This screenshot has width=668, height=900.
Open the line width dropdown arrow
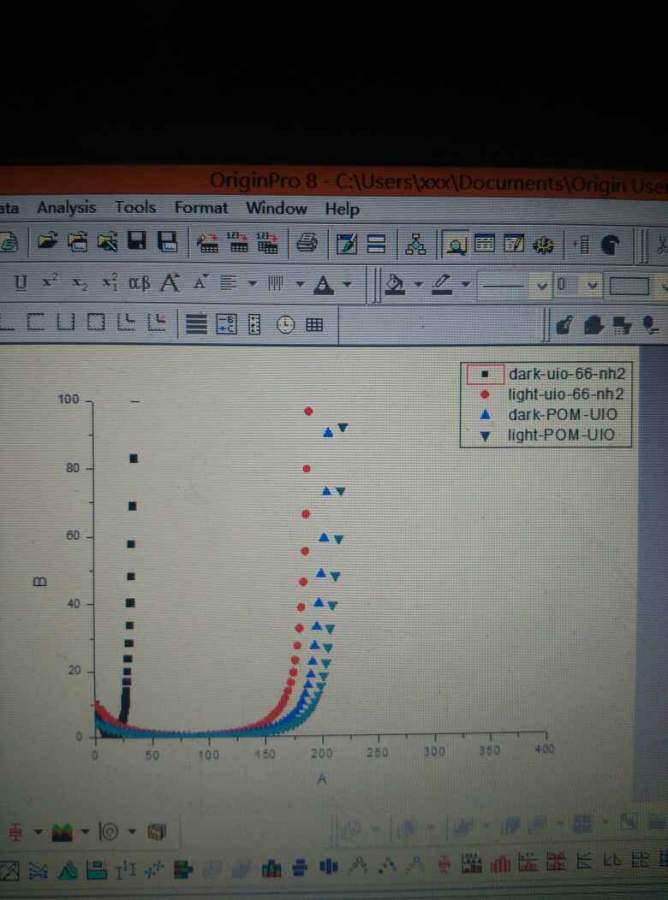point(593,285)
